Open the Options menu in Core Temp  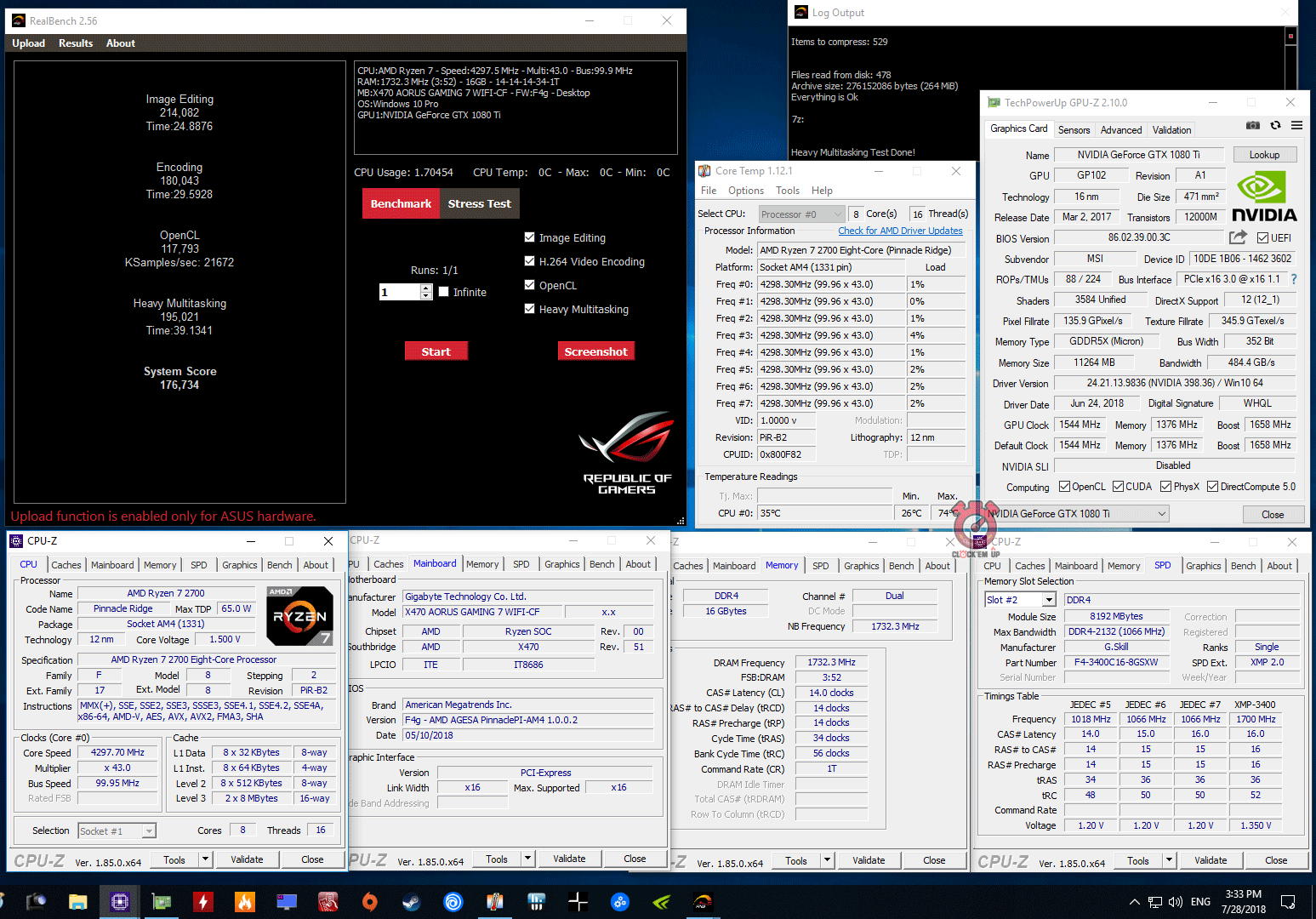(745, 191)
